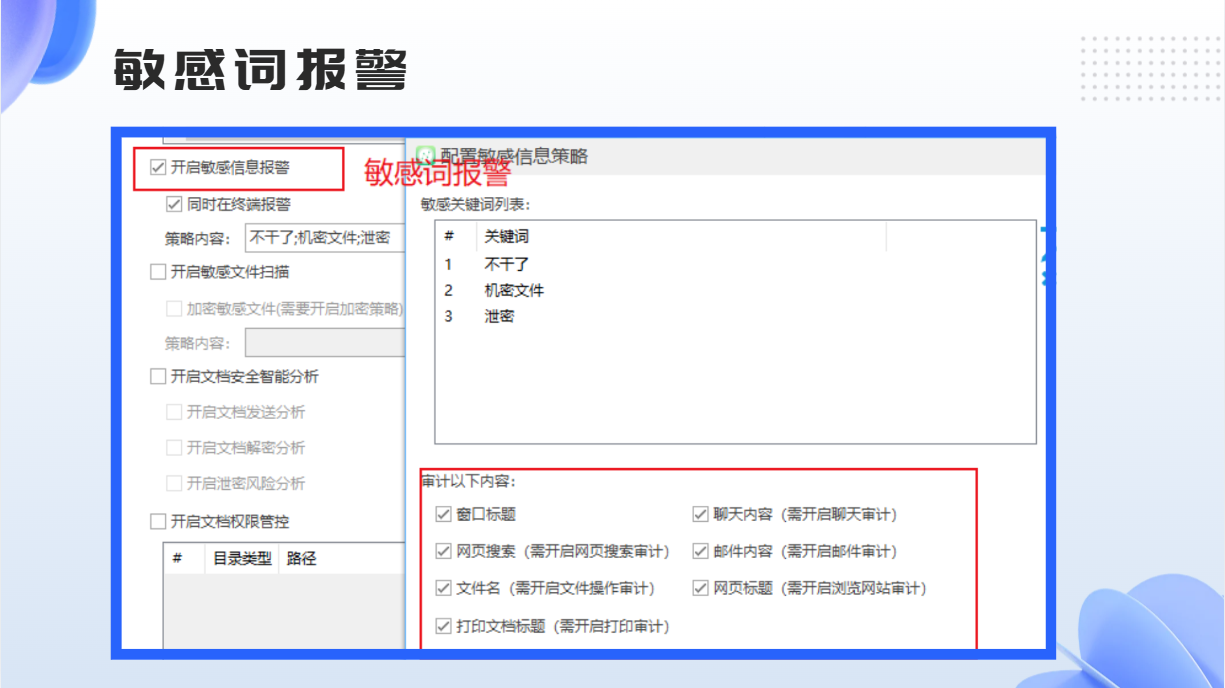Toggle 邮件内容 audit checkbox
The image size is (1225, 688).
[x=701, y=552]
